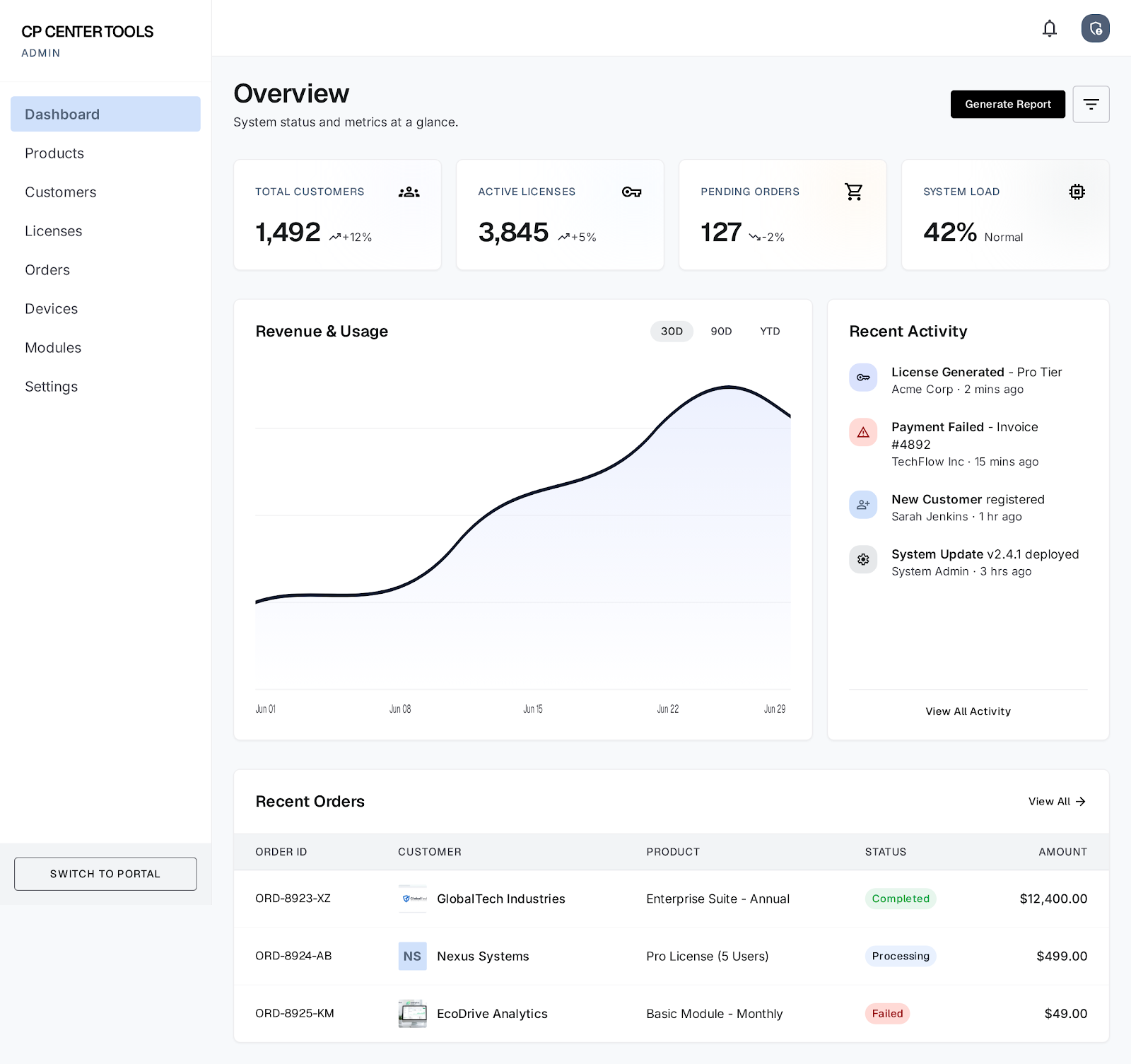
Task: Open the filter options icon button
Action: coord(1091,105)
